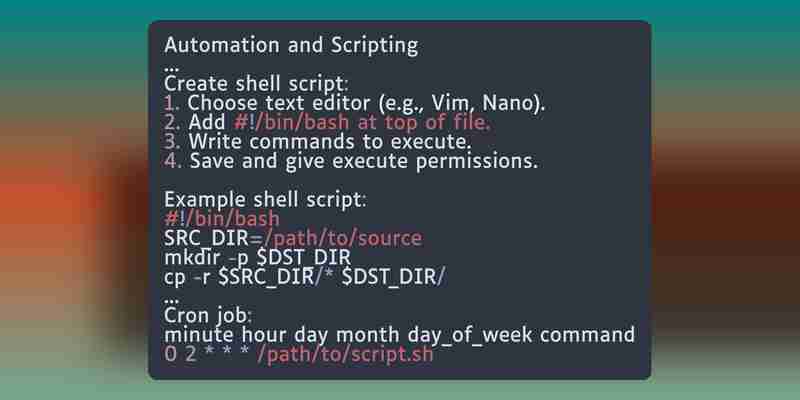The height and width of the screenshot is (400, 800).
Task: Click the 'Create shell script:' line
Action: pos(257,84)
